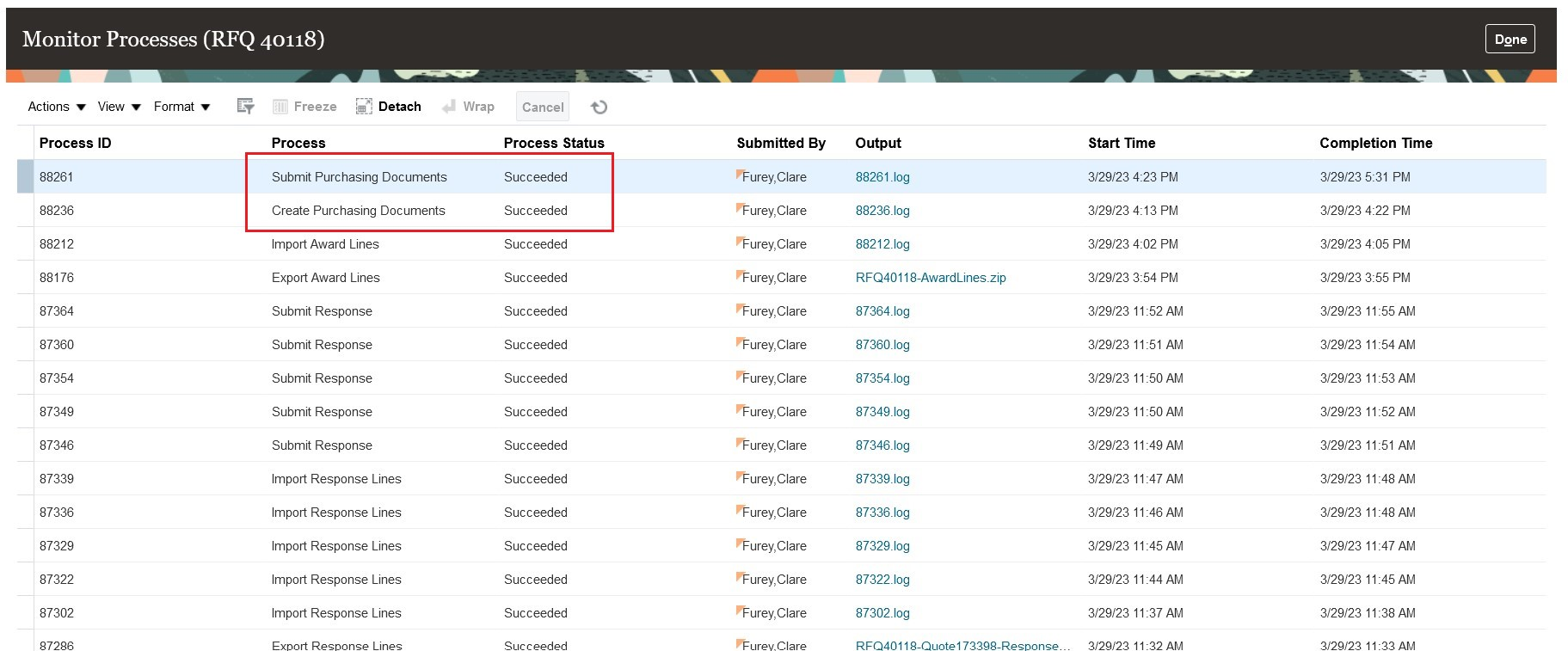Click the Cancel button

pyautogui.click(x=543, y=107)
